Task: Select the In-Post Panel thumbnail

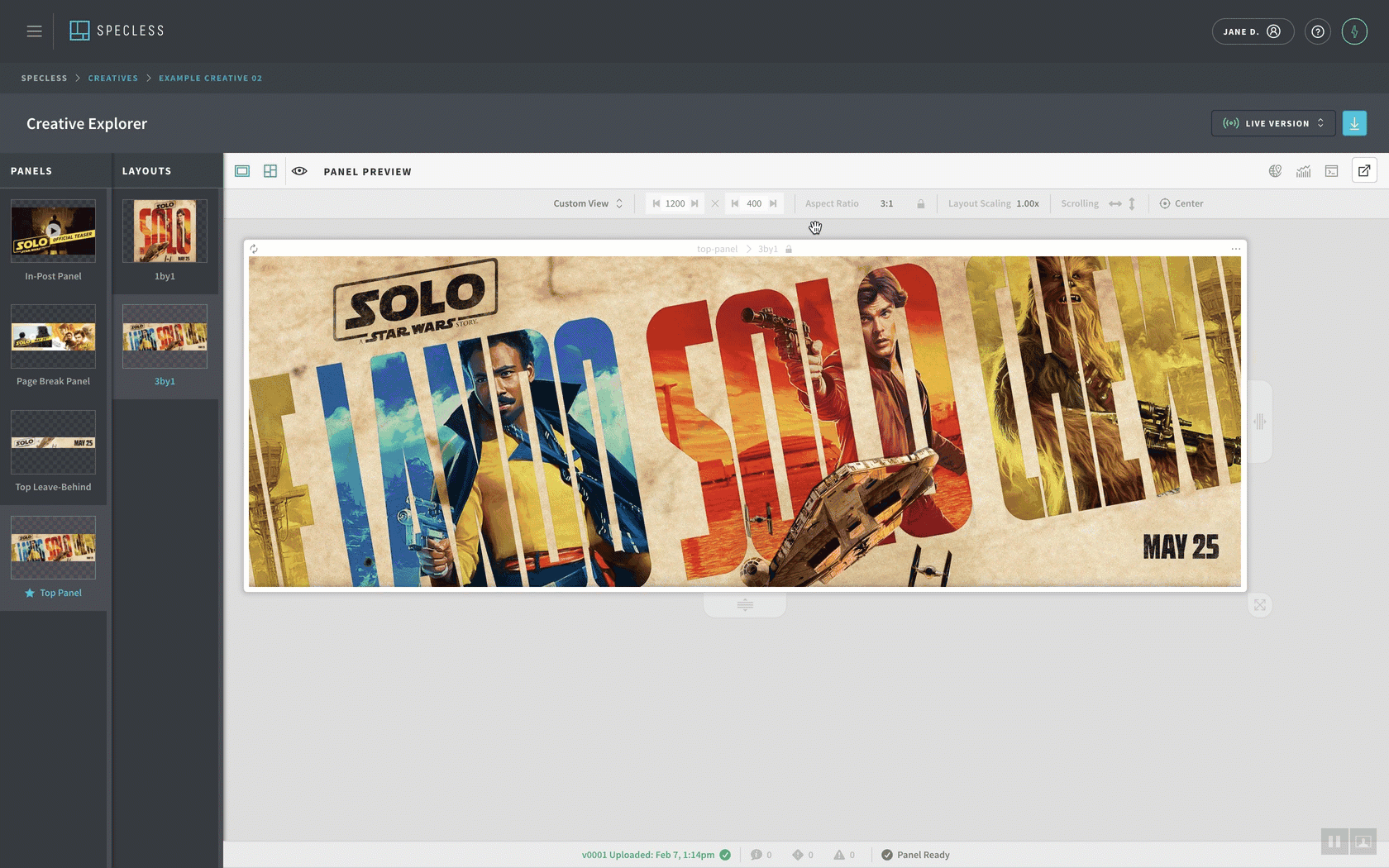Action: coord(53,231)
